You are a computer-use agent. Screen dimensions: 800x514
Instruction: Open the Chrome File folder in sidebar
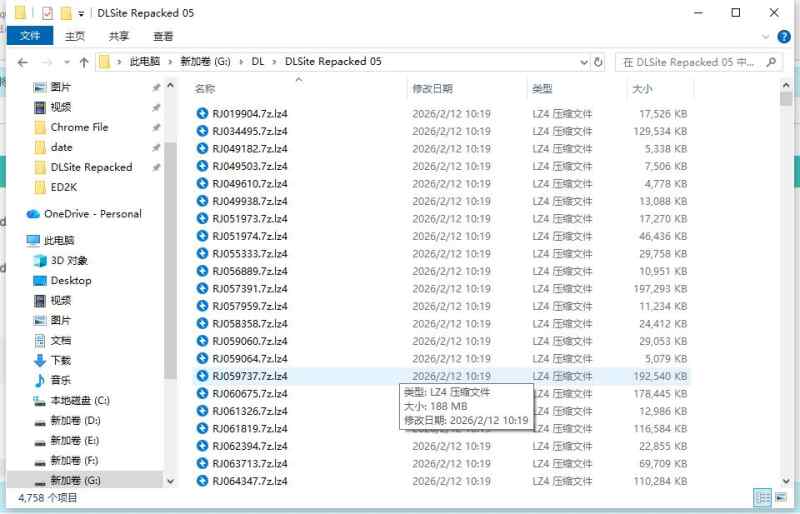tap(79, 127)
